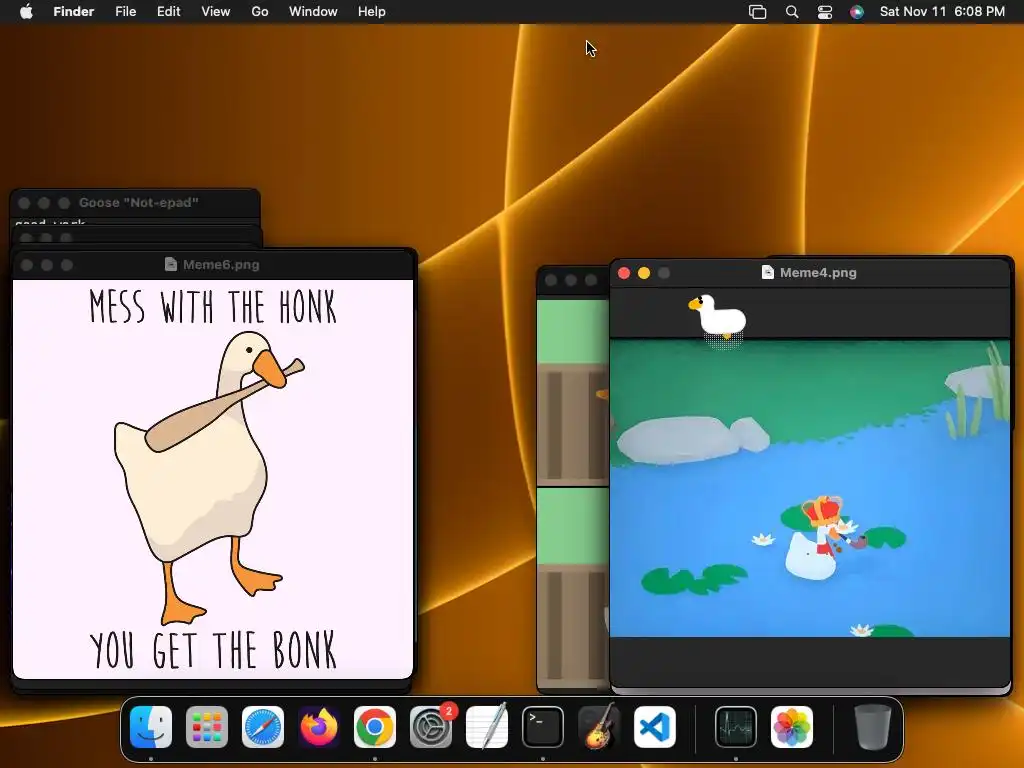Click the Goose "Not-epad" window title bar

[x=135, y=202]
